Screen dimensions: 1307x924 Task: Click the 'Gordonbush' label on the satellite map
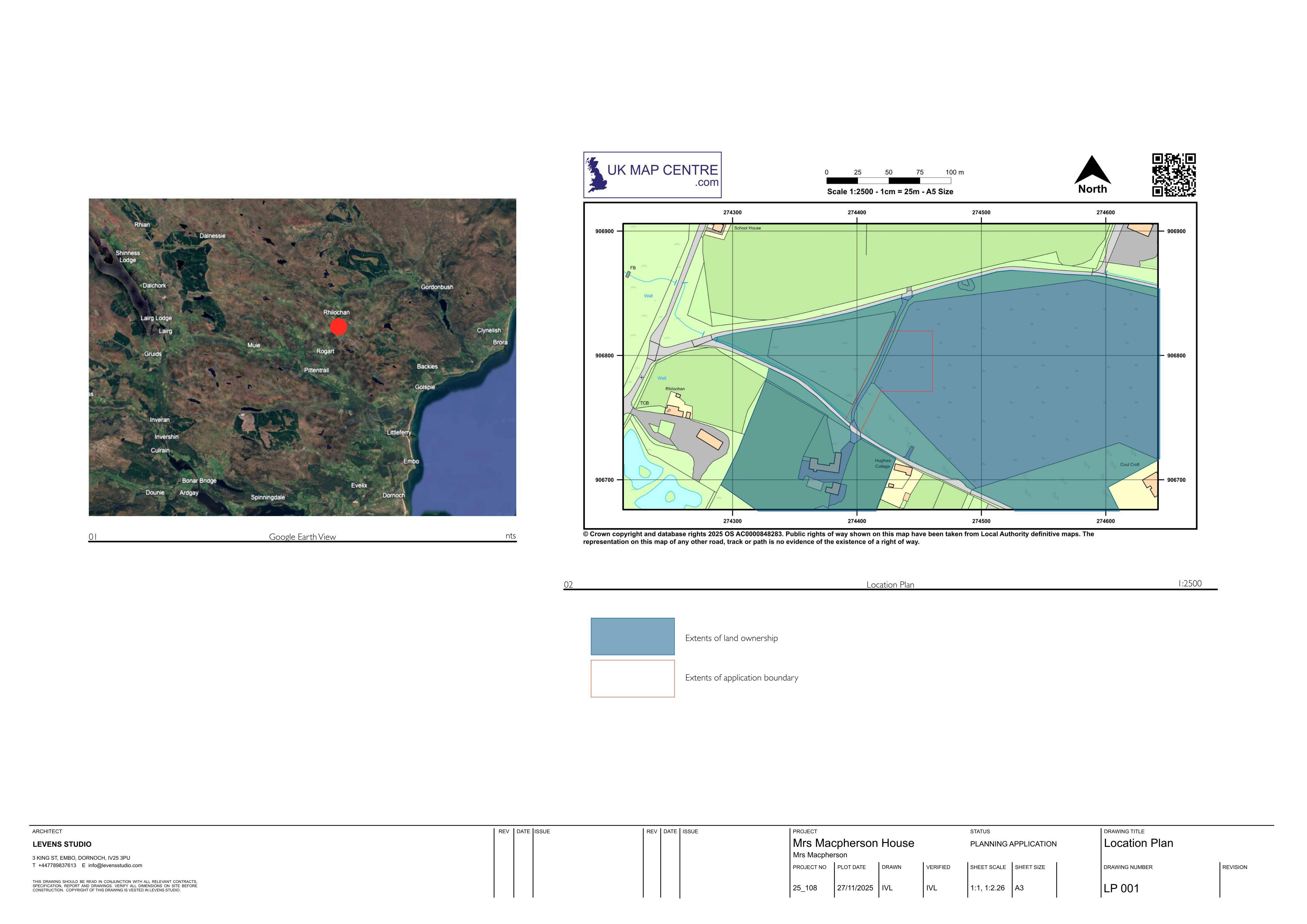(x=437, y=287)
